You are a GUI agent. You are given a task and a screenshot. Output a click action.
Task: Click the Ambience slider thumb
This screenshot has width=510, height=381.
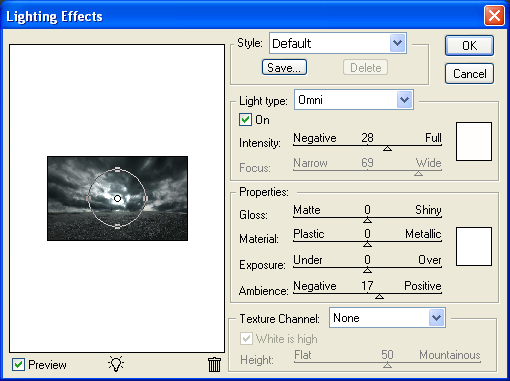click(x=379, y=296)
